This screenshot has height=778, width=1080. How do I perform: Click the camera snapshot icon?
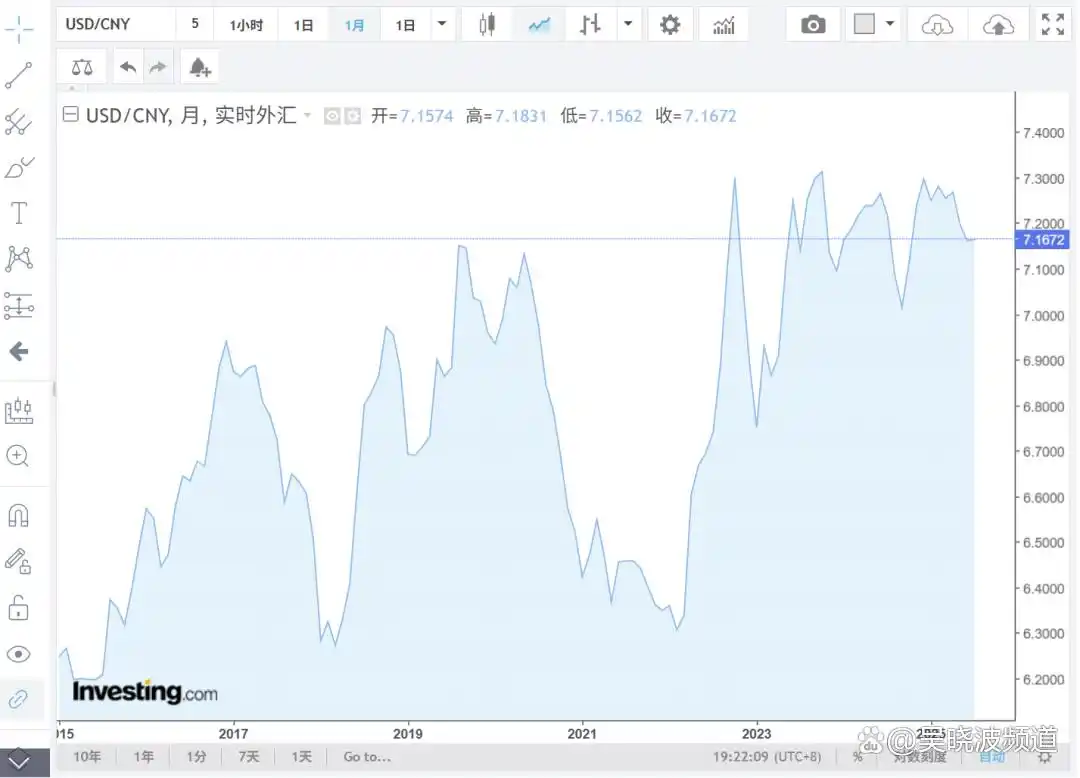813,25
